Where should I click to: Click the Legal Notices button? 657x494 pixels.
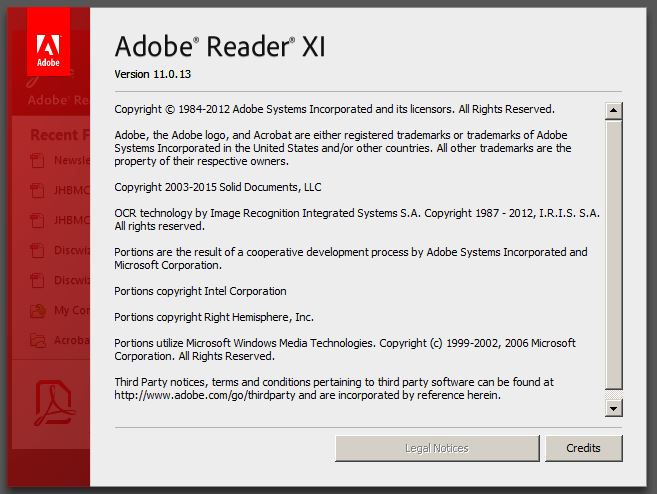click(436, 448)
